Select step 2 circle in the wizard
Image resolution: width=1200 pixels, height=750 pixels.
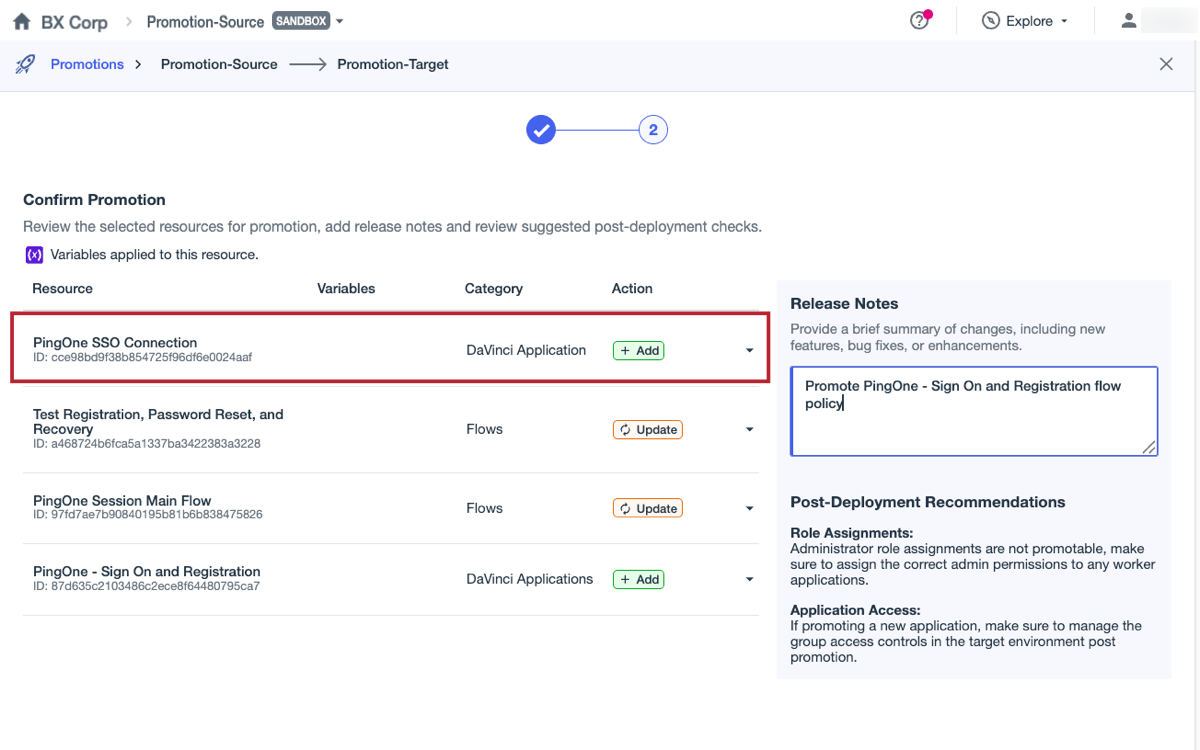(653, 130)
